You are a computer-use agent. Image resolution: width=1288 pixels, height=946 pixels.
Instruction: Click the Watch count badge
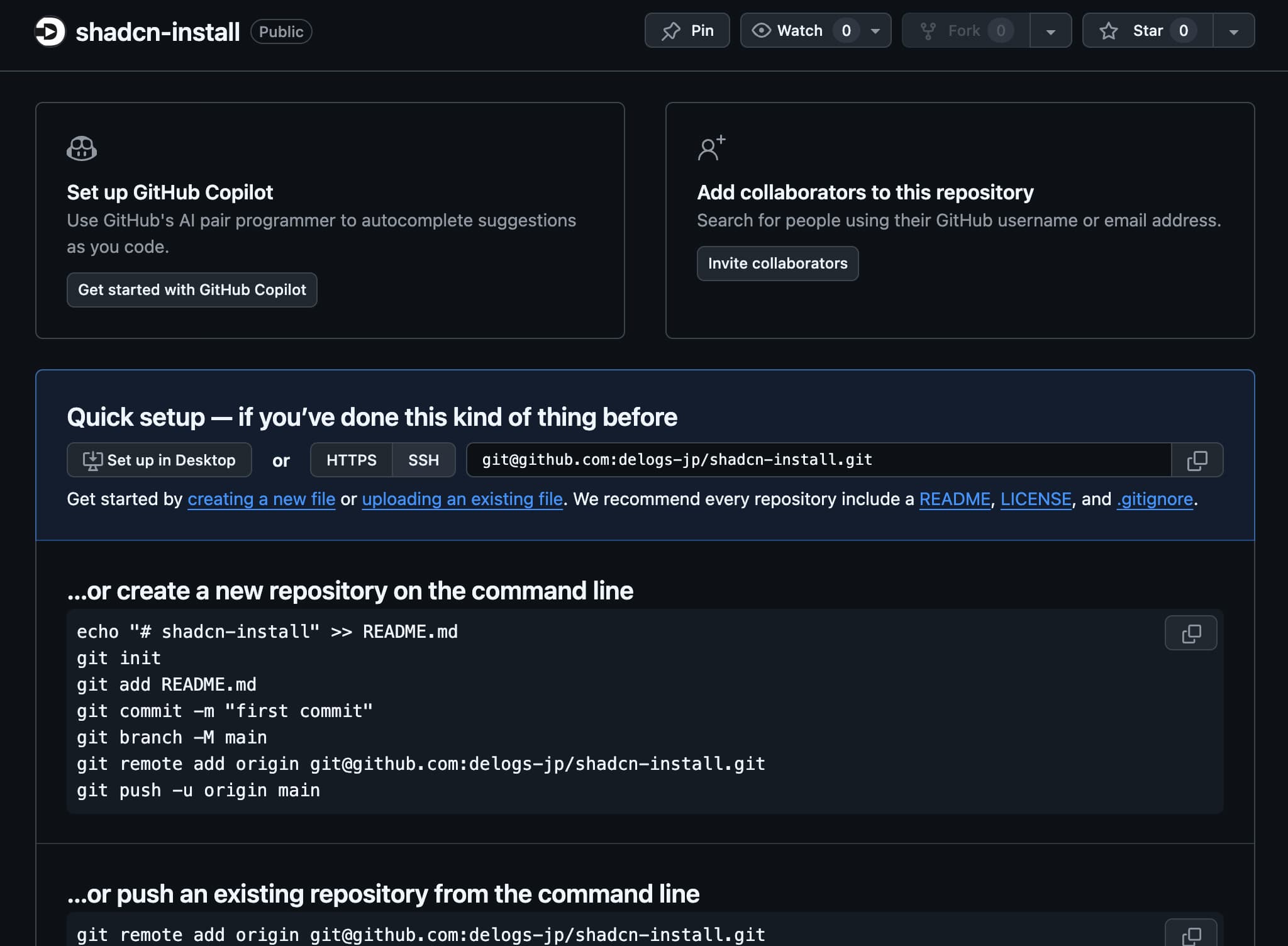(x=847, y=30)
